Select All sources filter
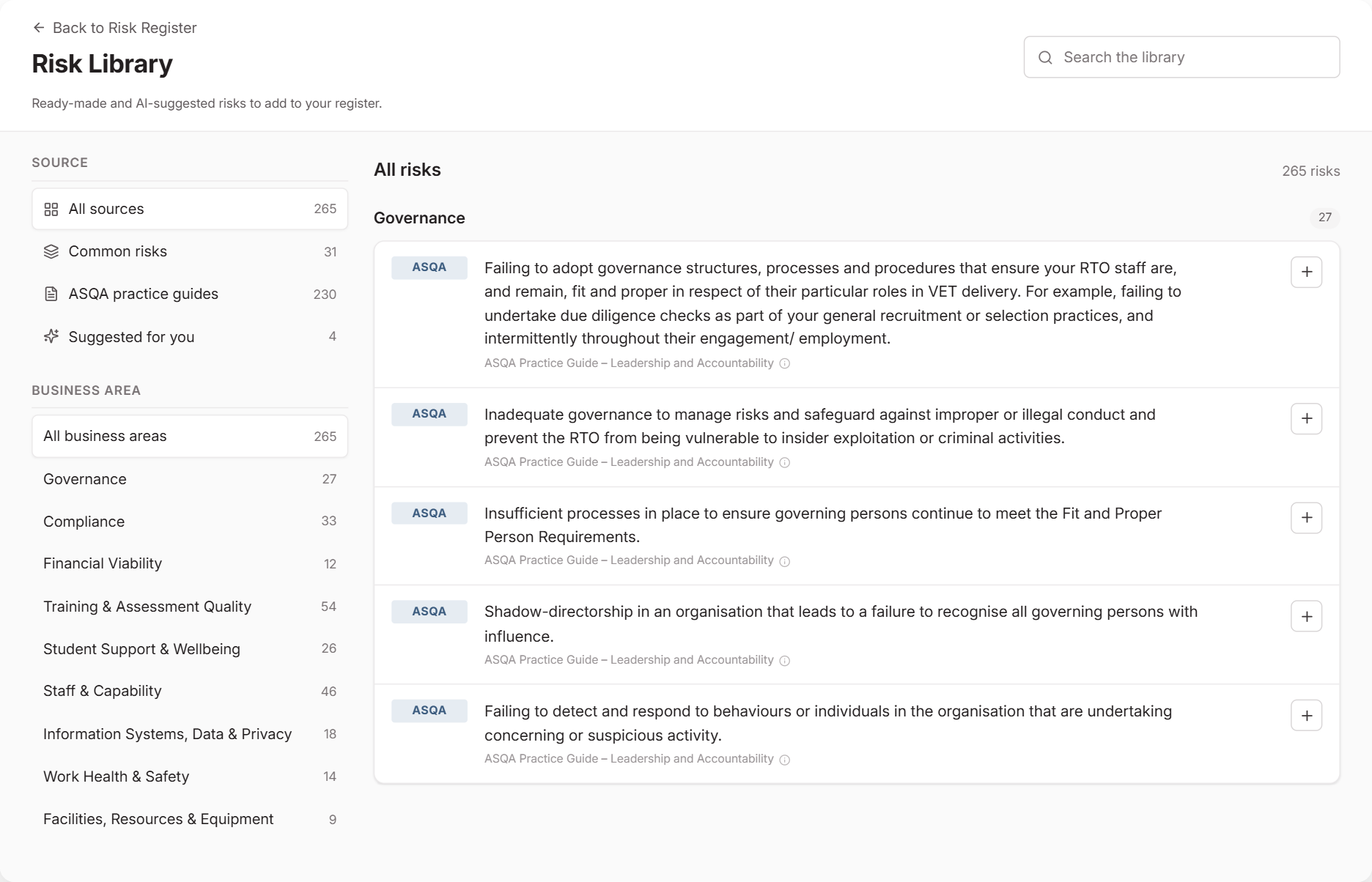The height and width of the screenshot is (882, 1372). pos(190,209)
